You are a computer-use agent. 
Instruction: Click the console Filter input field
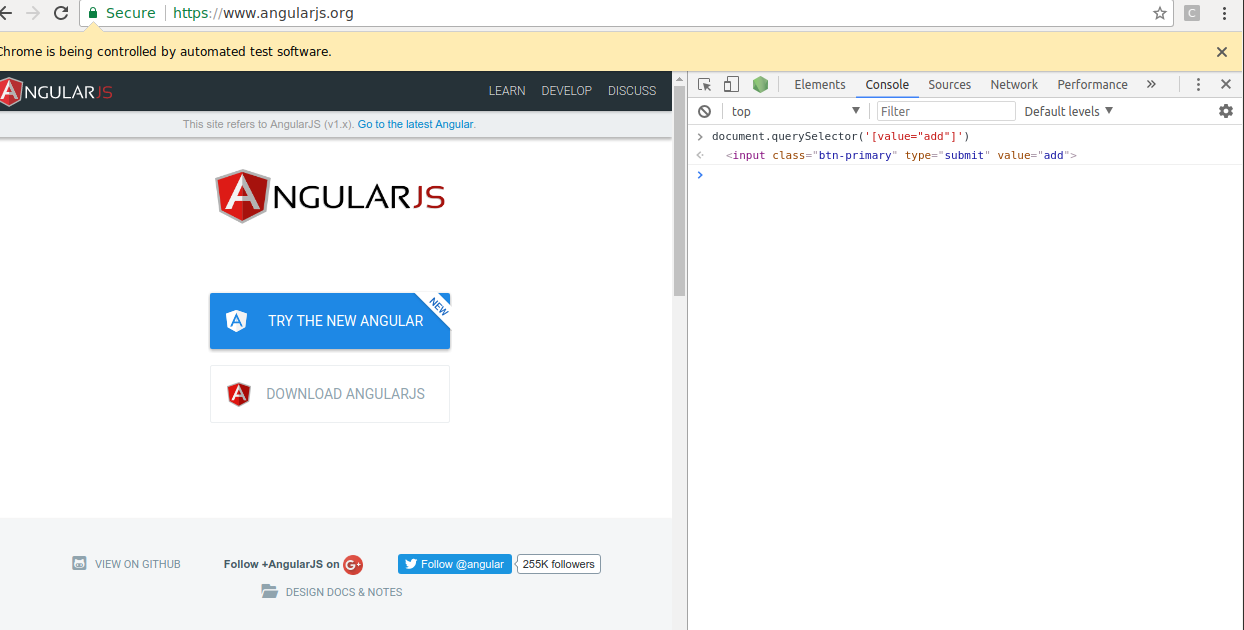click(946, 111)
